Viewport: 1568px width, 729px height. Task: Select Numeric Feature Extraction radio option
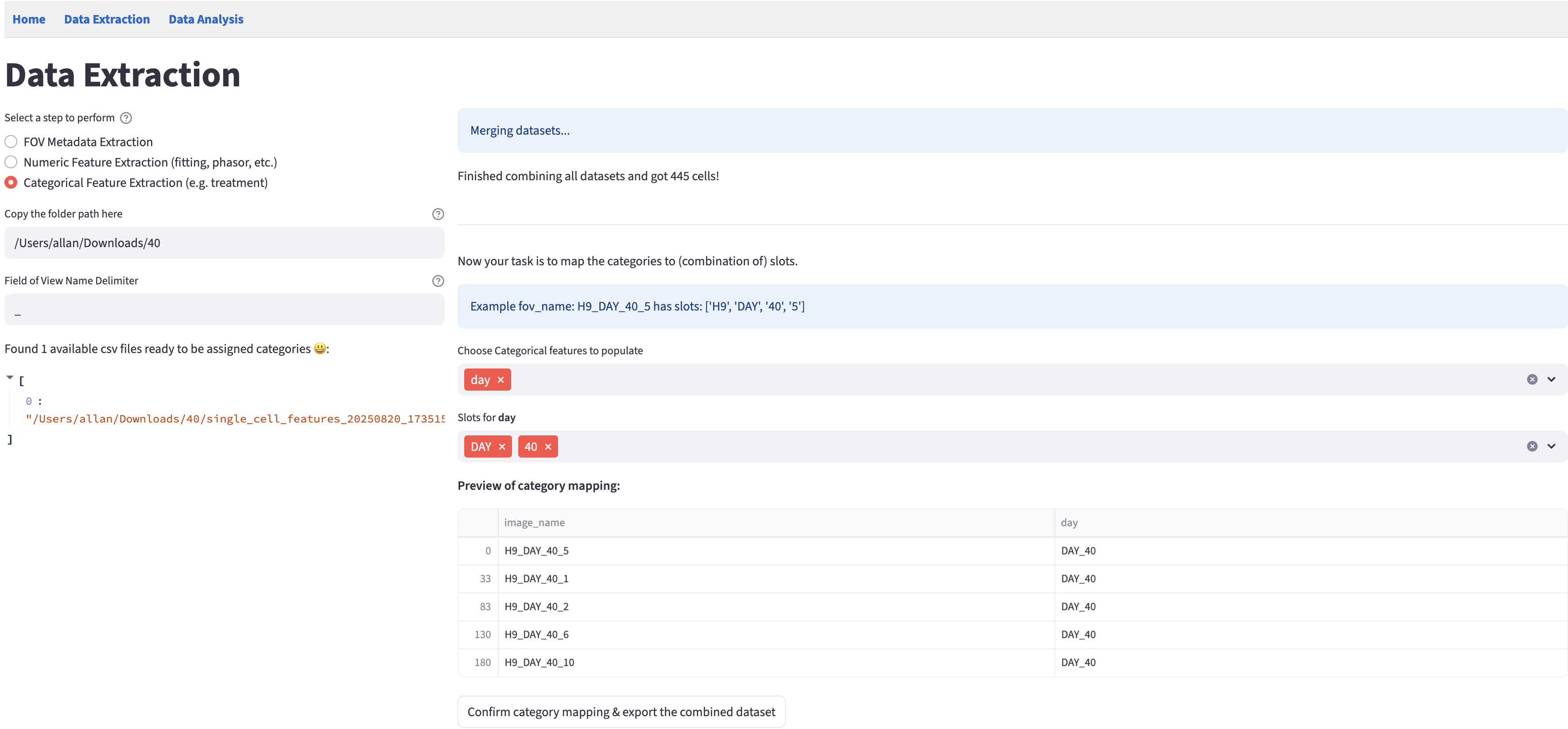11,163
